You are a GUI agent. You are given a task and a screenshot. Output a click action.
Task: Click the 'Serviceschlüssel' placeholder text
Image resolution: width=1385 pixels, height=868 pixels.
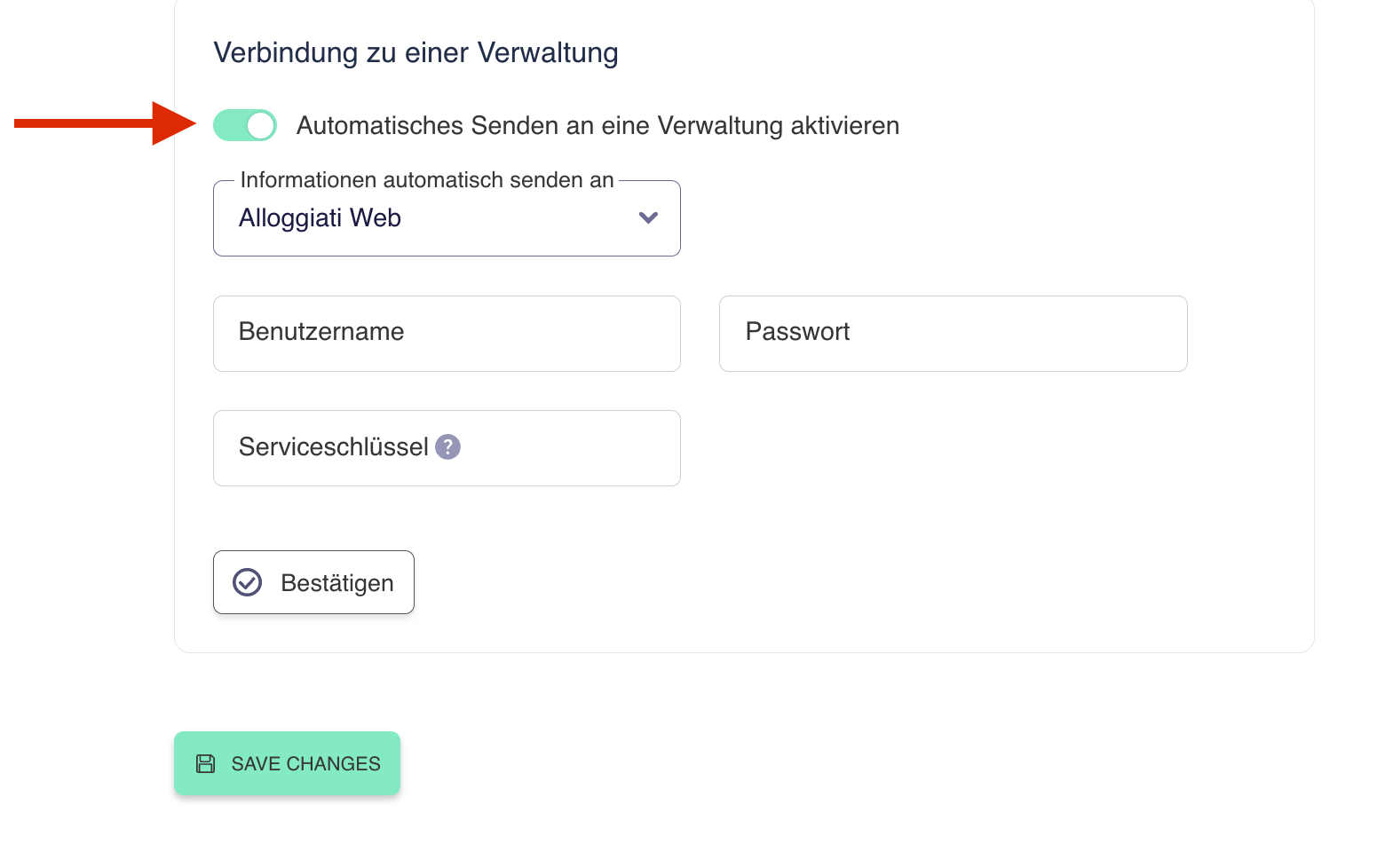pyautogui.click(x=333, y=447)
